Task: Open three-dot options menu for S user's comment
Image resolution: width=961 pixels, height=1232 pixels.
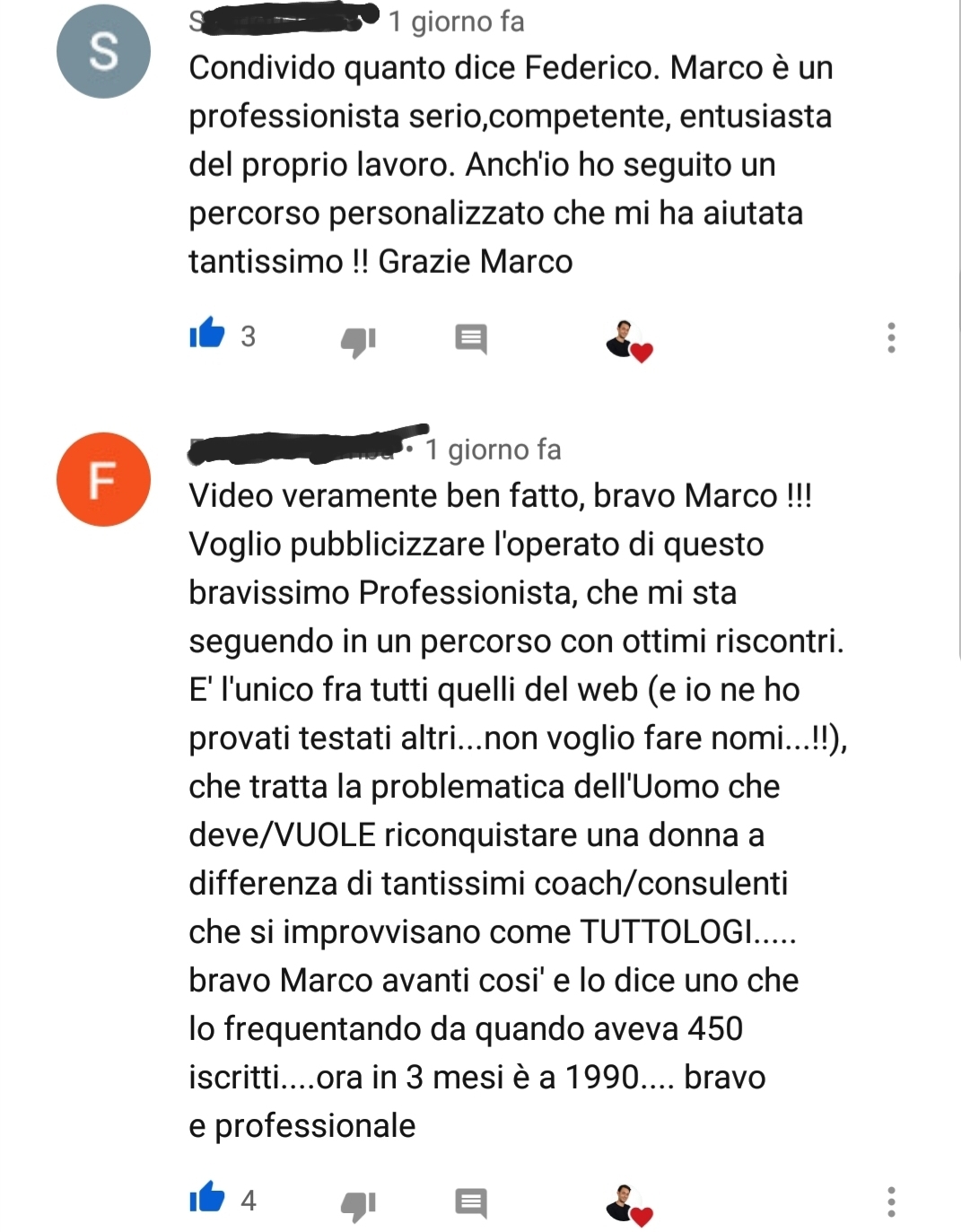Action: click(x=891, y=337)
